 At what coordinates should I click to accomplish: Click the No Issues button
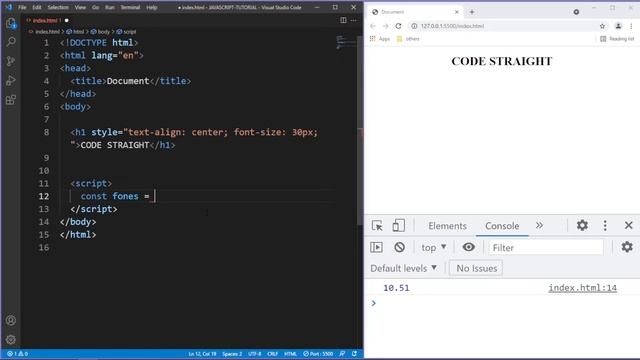(476, 268)
